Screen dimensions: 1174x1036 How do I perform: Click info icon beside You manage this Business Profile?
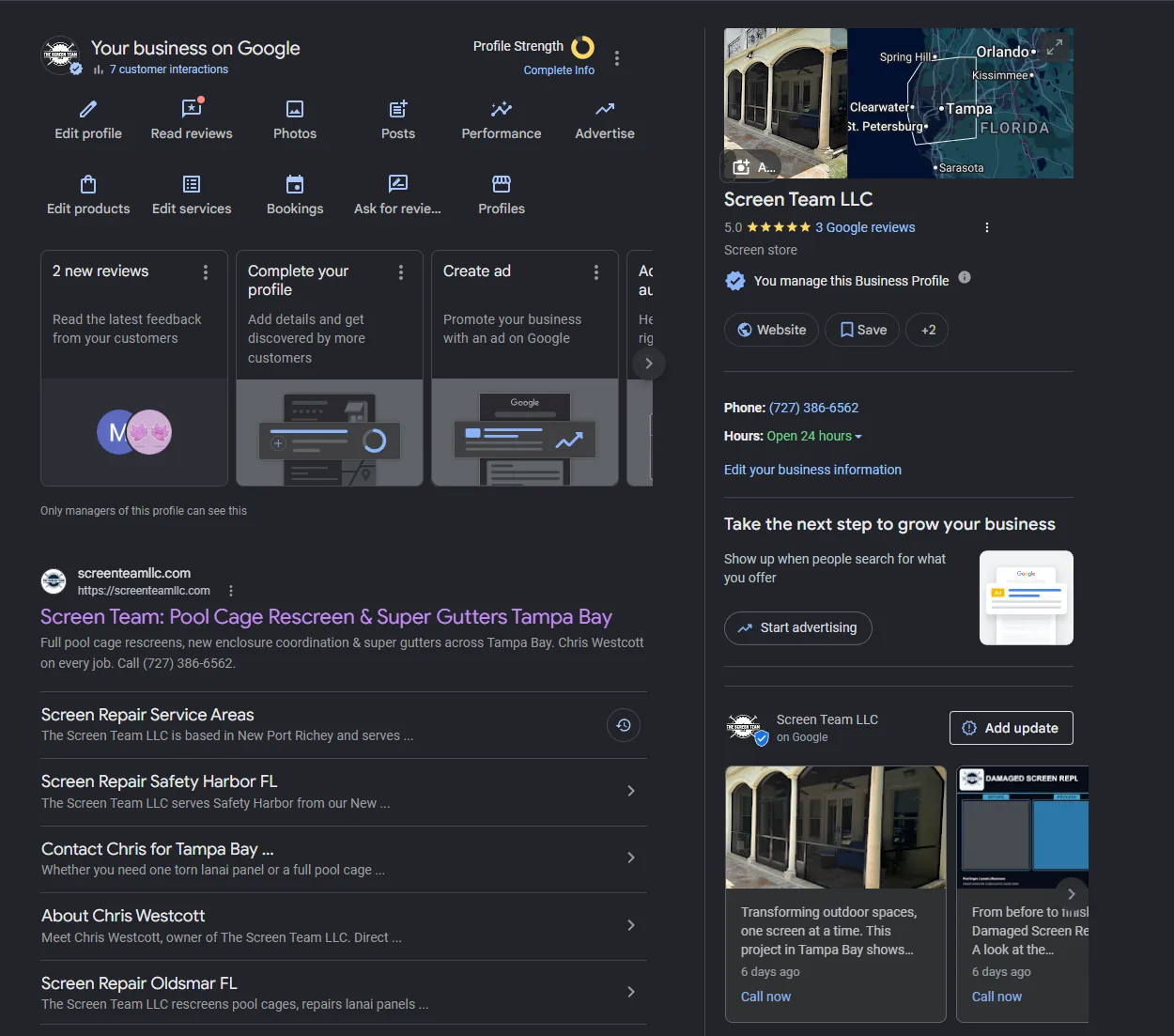965,278
